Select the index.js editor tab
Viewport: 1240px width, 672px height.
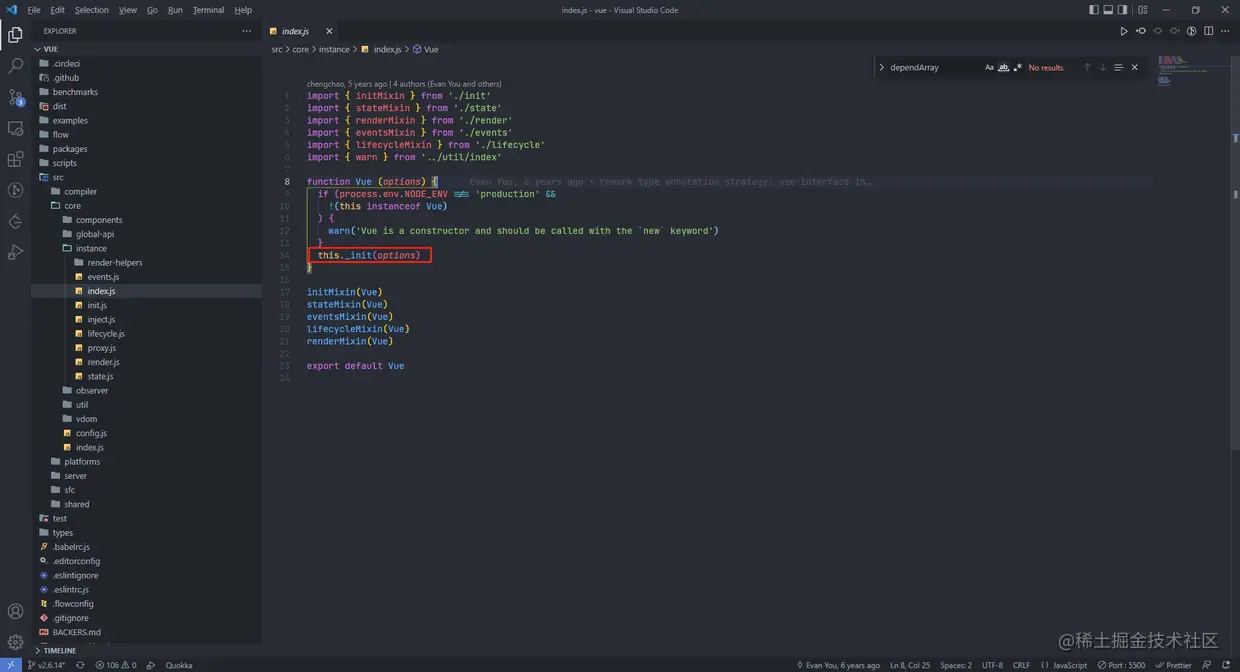(x=303, y=31)
